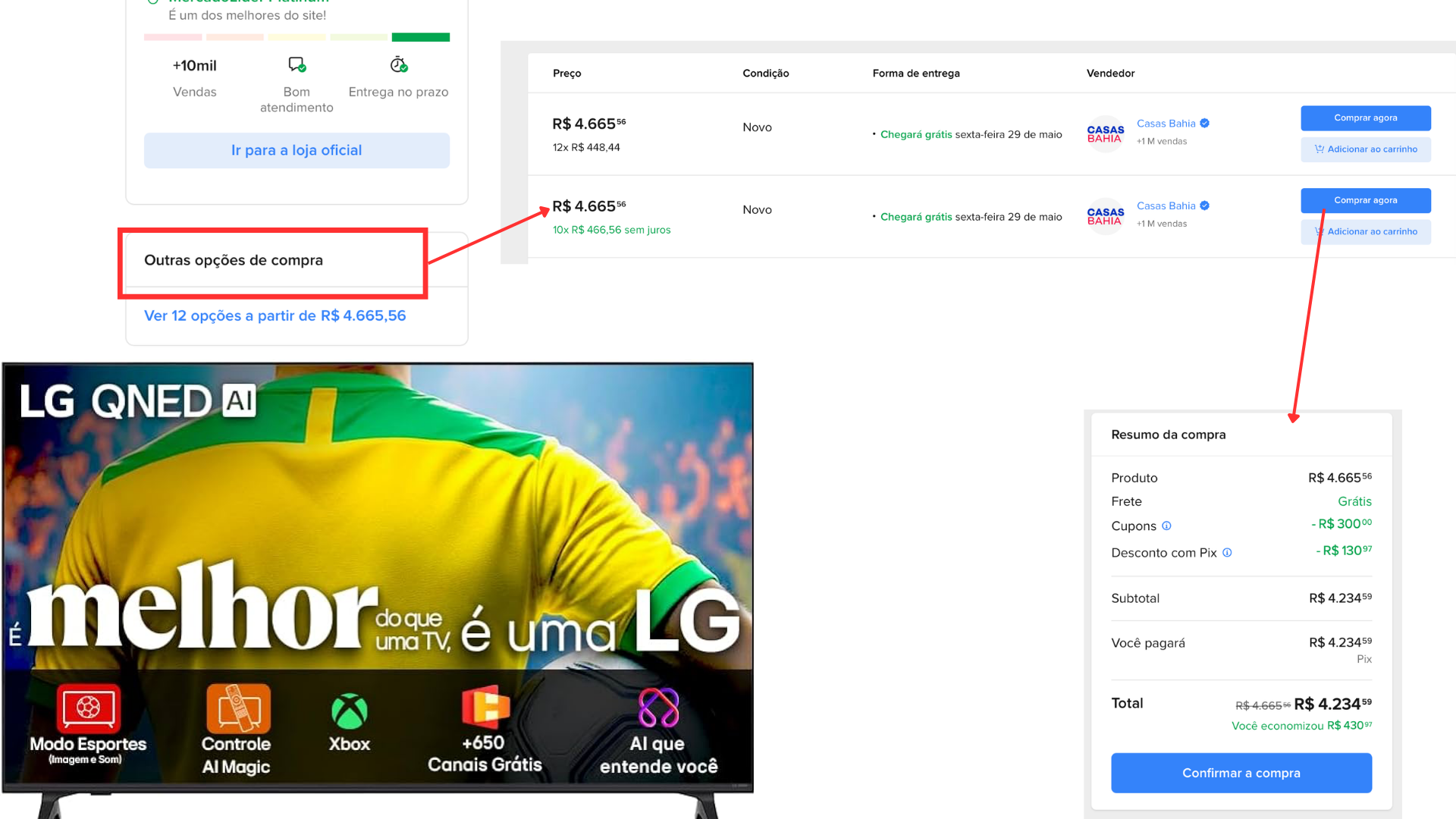1456x819 pixels.
Task: Click Confirmar a compra button
Action: [x=1241, y=773]
